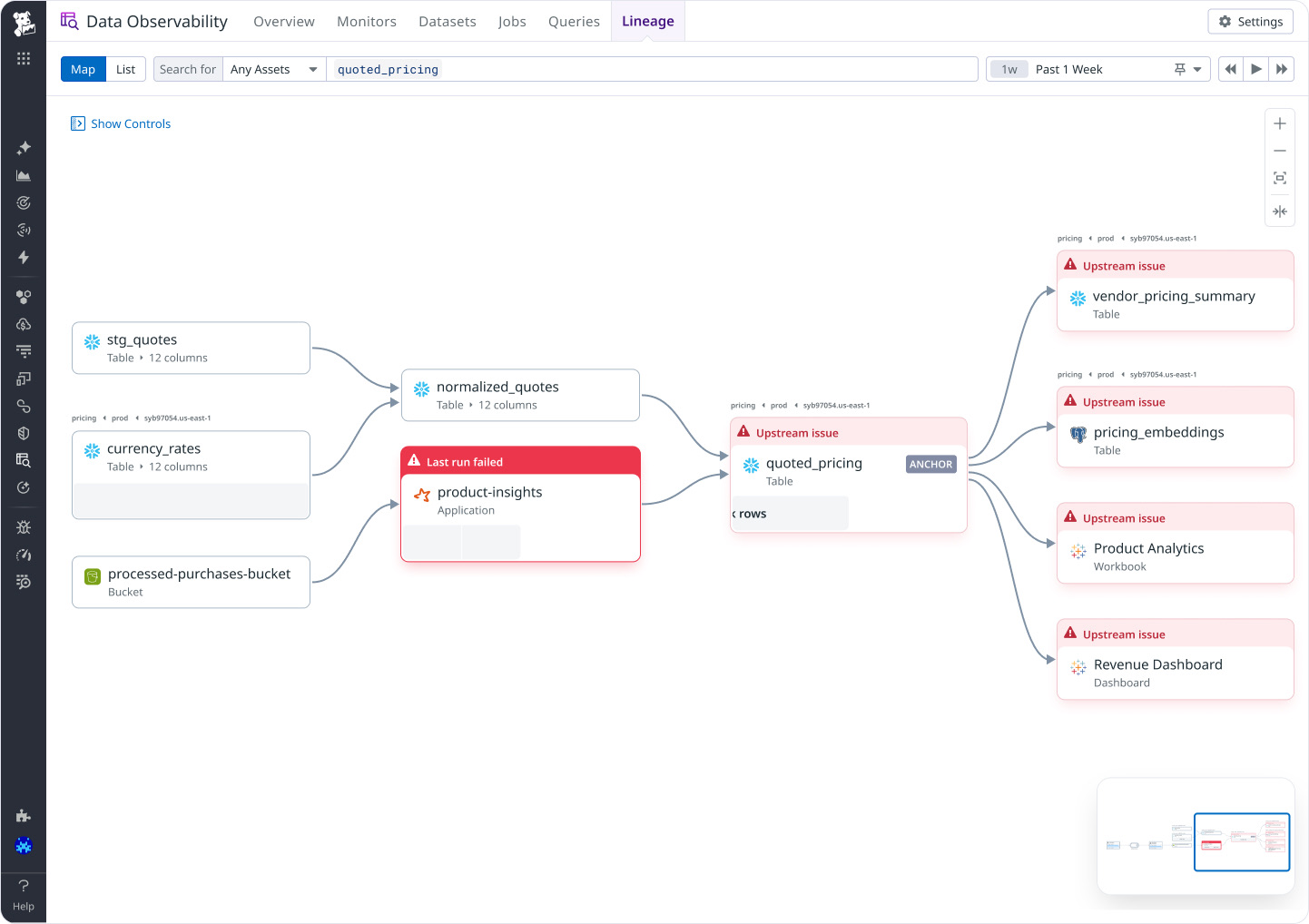Click the stacked filter bars sidebar icon

(x=24, y=351)
